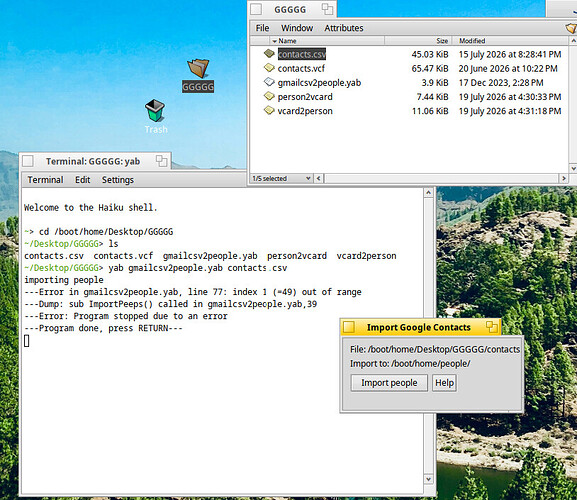Click right arrow of GGGGG horizontal scrollbar

pos(563,178)
